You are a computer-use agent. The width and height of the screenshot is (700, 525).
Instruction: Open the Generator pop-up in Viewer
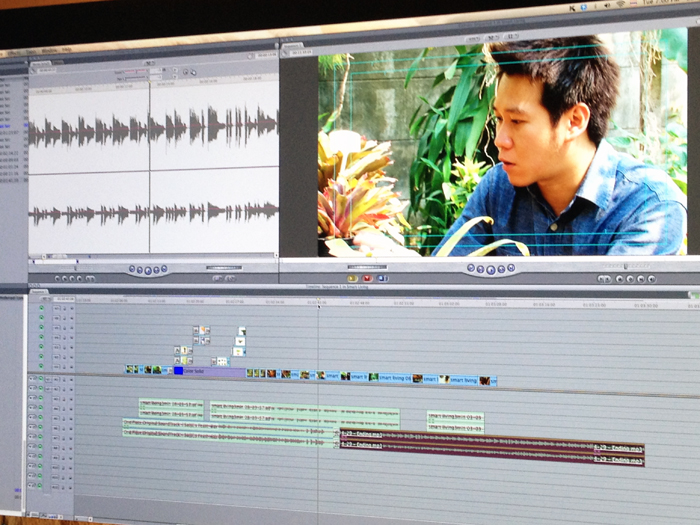coord(230,278)
